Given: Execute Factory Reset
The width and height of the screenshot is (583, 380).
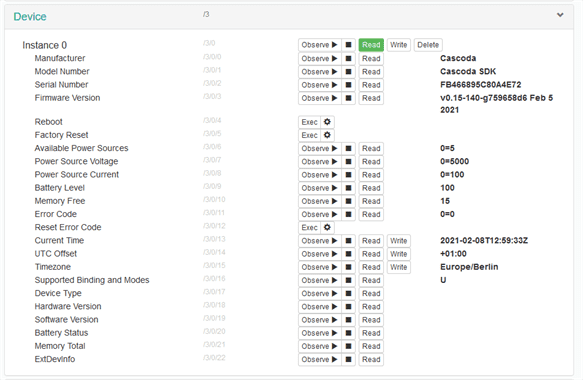Looking at the screenshot, I should tap(309, 135).
